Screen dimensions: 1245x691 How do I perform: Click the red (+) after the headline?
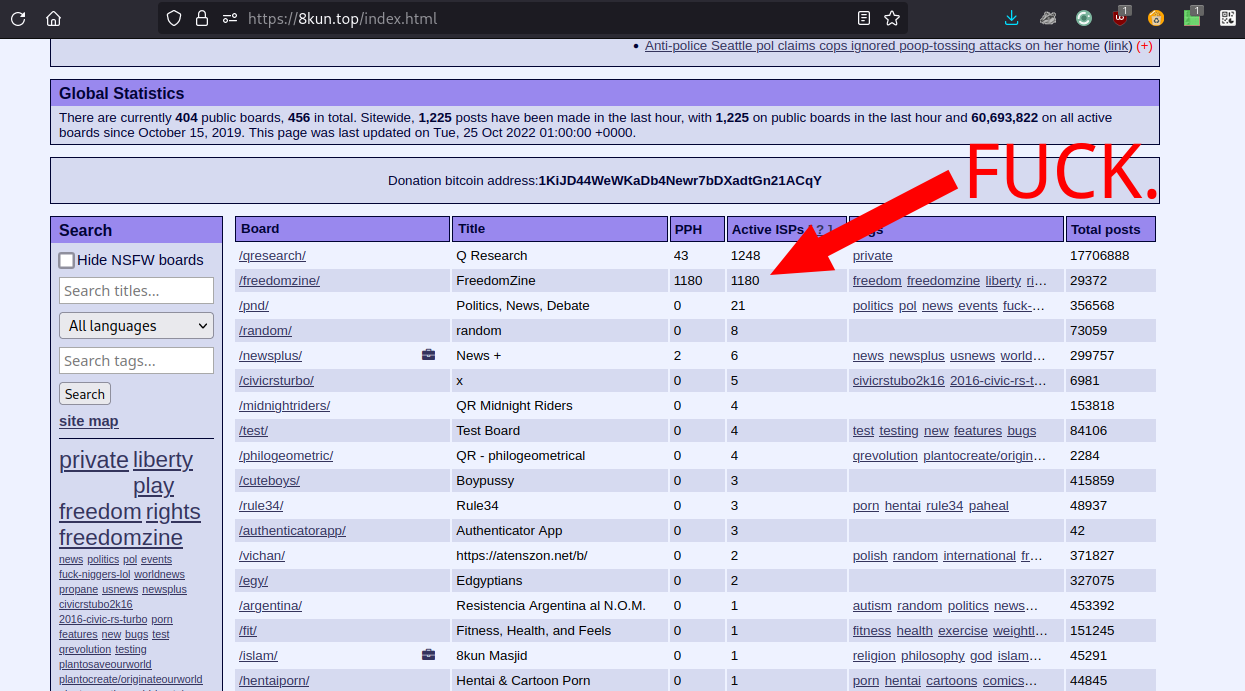click(1144, 46)
